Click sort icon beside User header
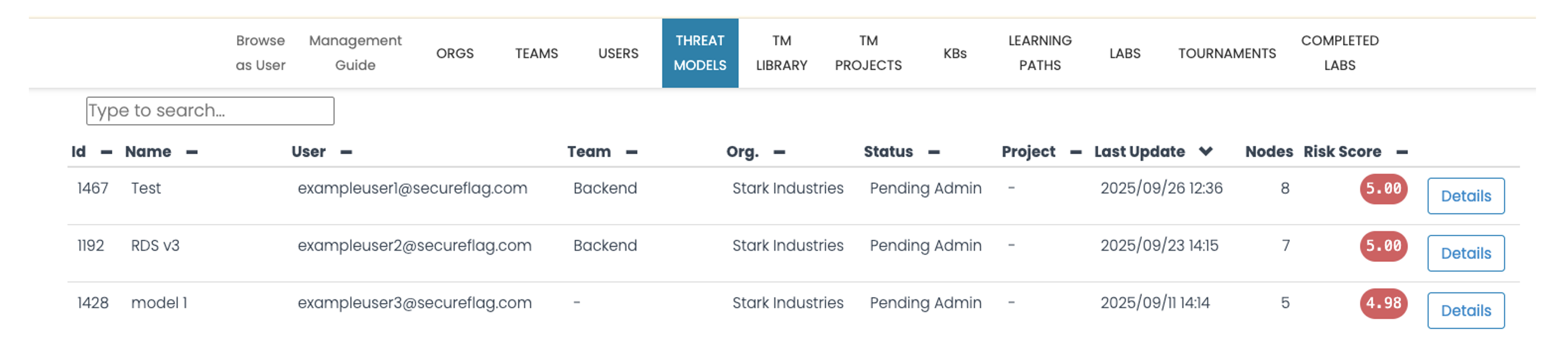The width and height of the screenshot is (1568, 362). [x=346, y=152]
